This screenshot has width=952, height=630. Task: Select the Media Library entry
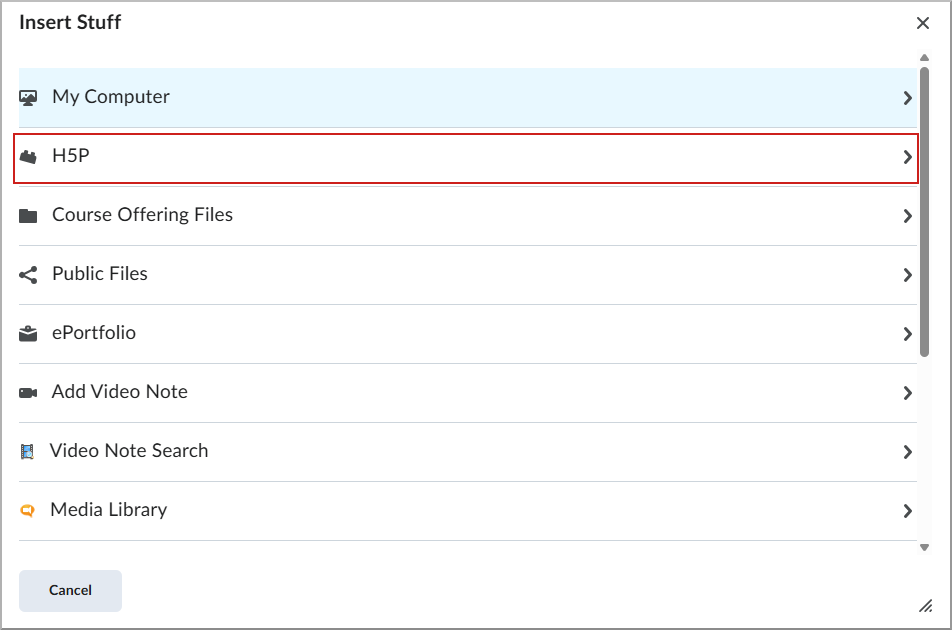[x=109, y=510]
